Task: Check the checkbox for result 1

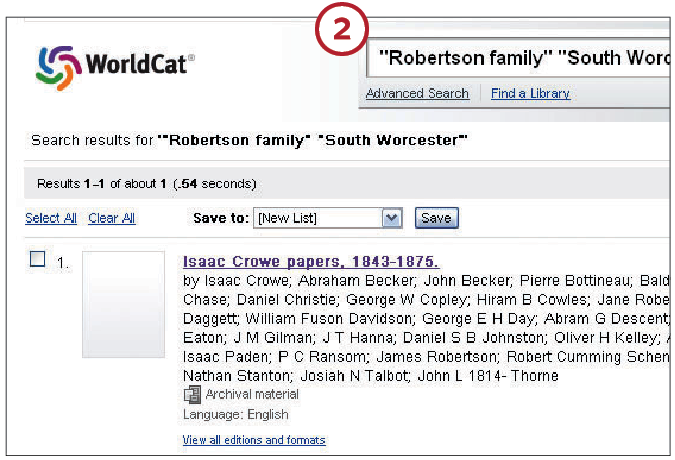Action: point(37,259)
